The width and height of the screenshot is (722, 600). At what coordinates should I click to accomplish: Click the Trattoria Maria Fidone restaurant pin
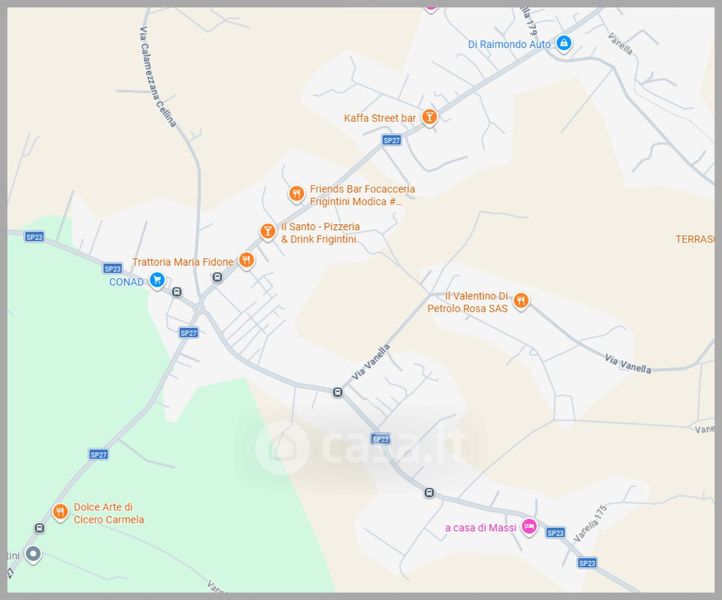pyautogui.click(x=246, y=261)
